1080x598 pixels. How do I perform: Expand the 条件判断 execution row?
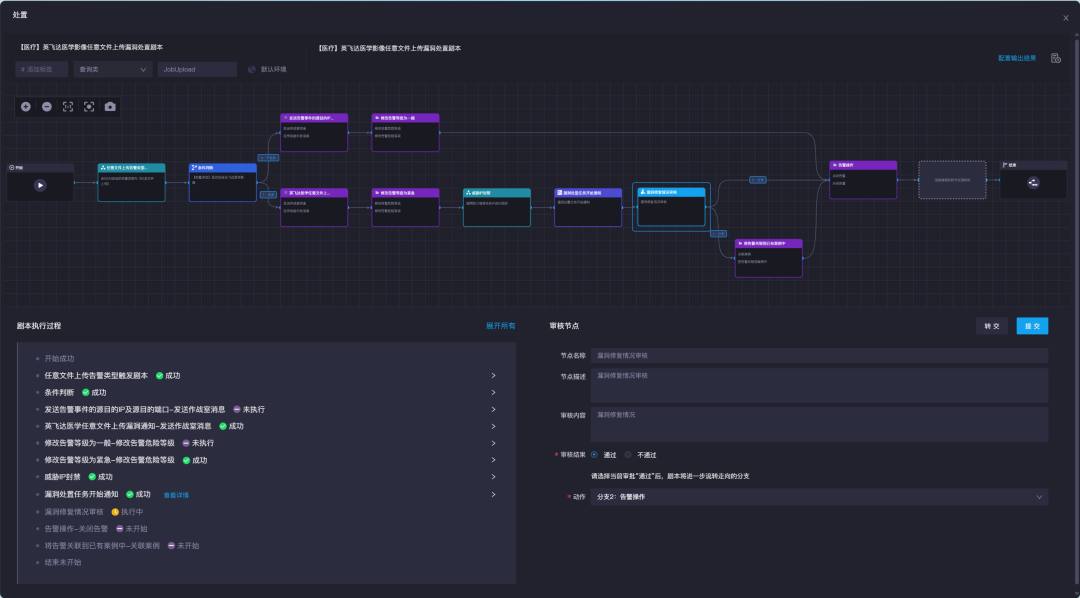pyautogui.click(x=493, y=393)
